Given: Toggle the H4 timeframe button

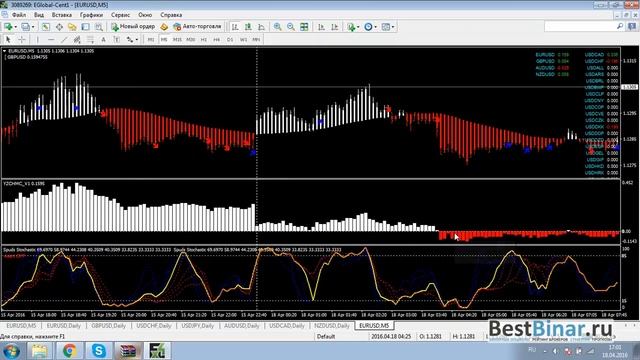Looking at the screenshot, I should pyautogui.click(x=217, y=40).
